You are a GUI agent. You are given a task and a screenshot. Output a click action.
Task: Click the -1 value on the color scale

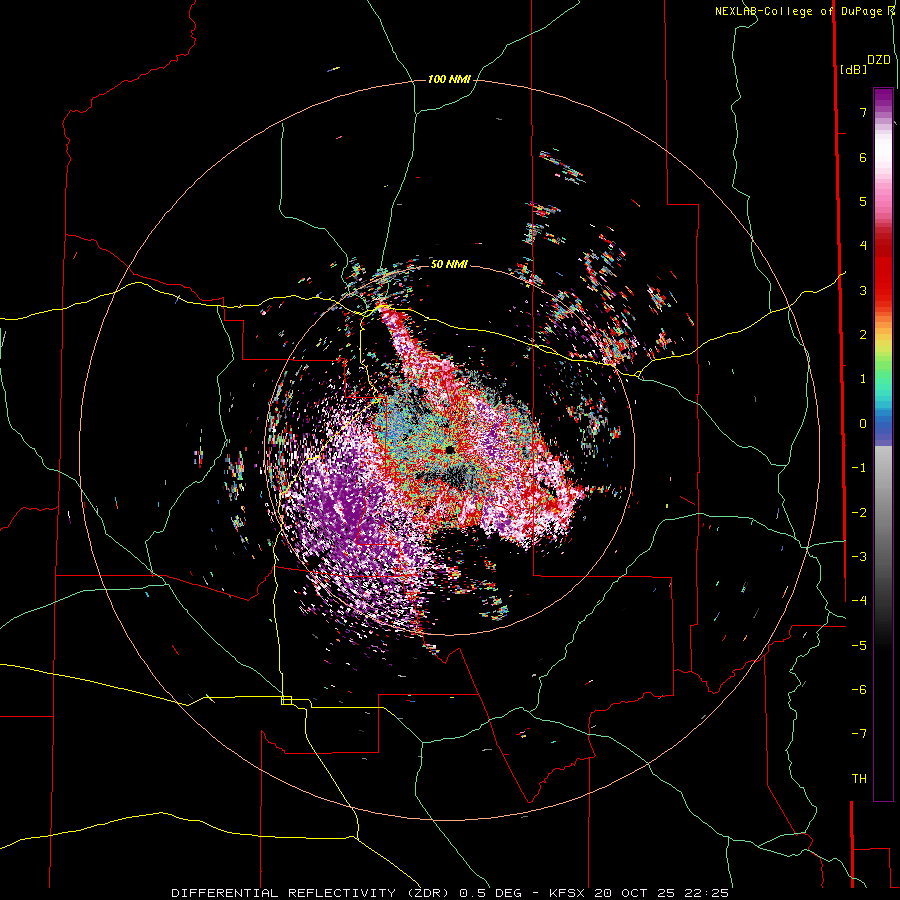point(859,468)
